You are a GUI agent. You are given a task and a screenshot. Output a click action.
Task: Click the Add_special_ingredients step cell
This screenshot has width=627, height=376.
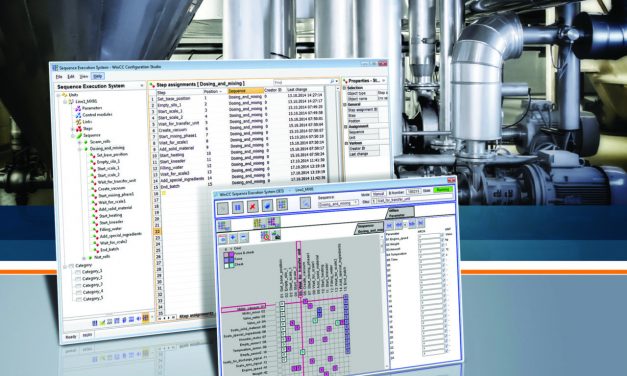tap(182, 179)
